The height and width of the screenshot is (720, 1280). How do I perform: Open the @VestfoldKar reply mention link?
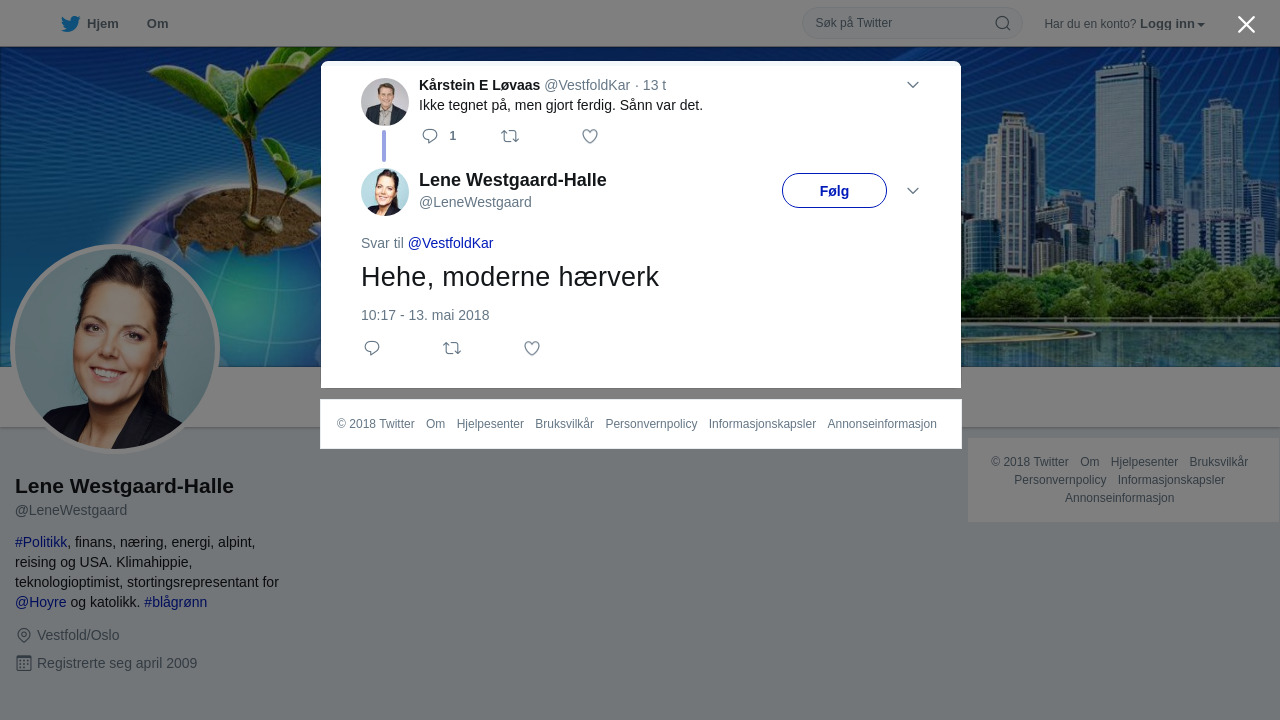click(x=450, y=243)
